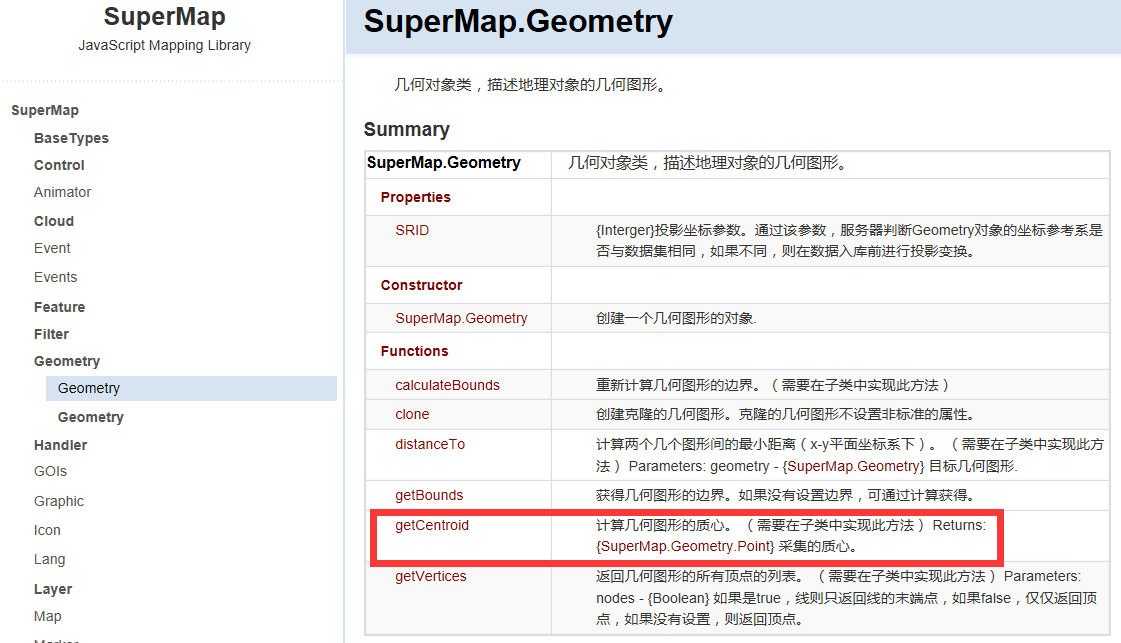Viewport: 1121px width, 643px height.
Task: Open the distanceTo function link
Action: (430, 444)
